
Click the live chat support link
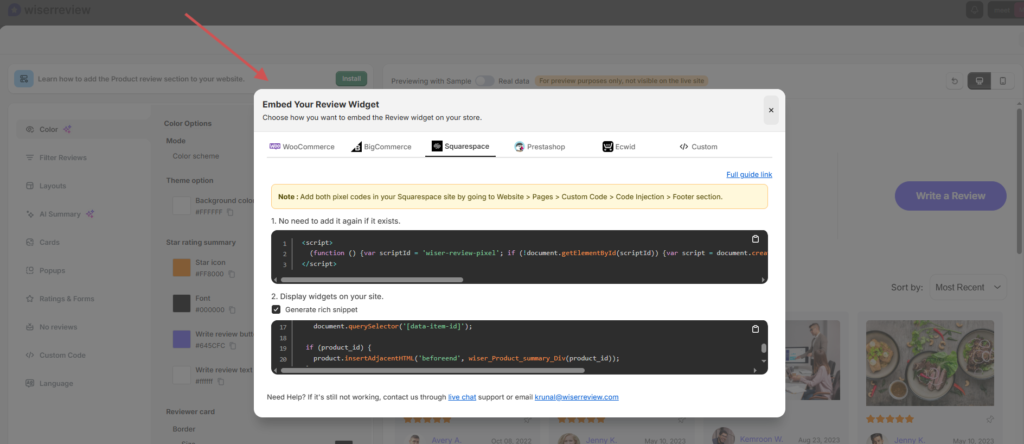click(x=462, y=397)
